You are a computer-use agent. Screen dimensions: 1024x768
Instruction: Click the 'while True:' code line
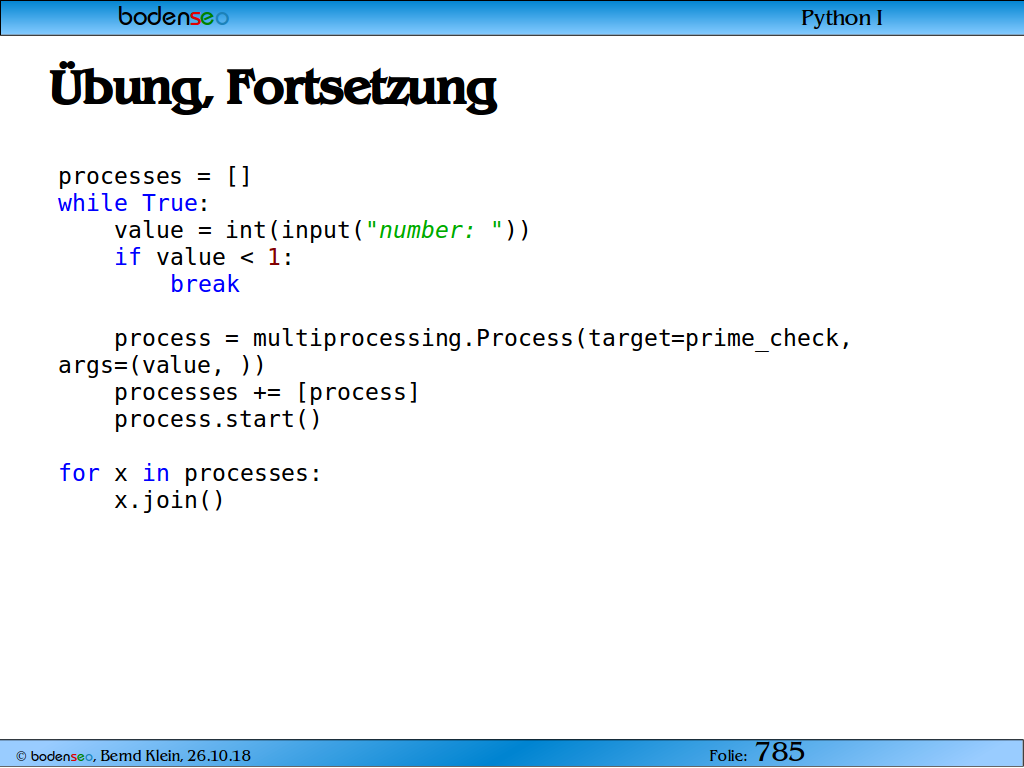pos(133,203)
